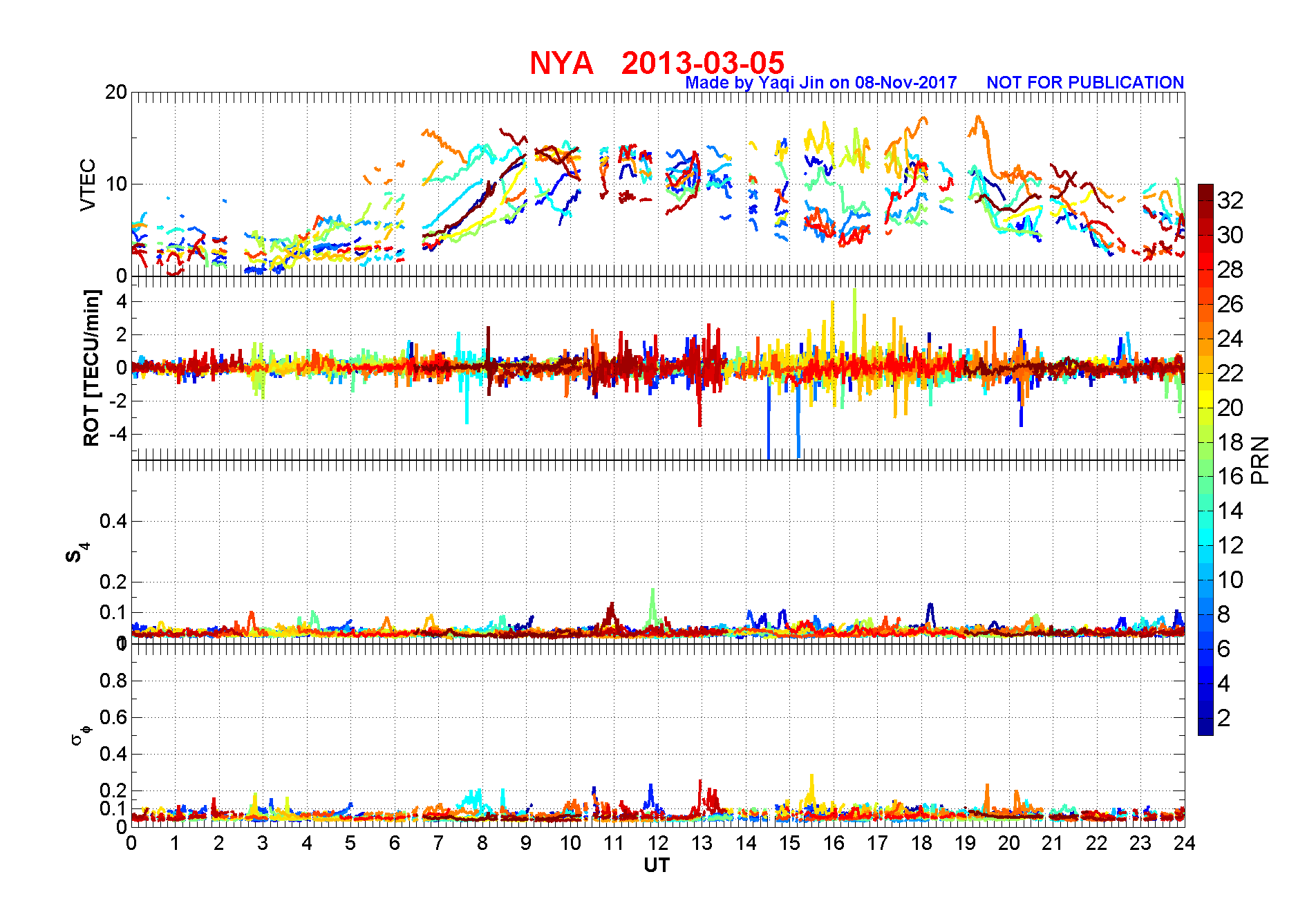Click the PRN colorbar label
Screen dimensions: 1316x919
[1260, 459]
